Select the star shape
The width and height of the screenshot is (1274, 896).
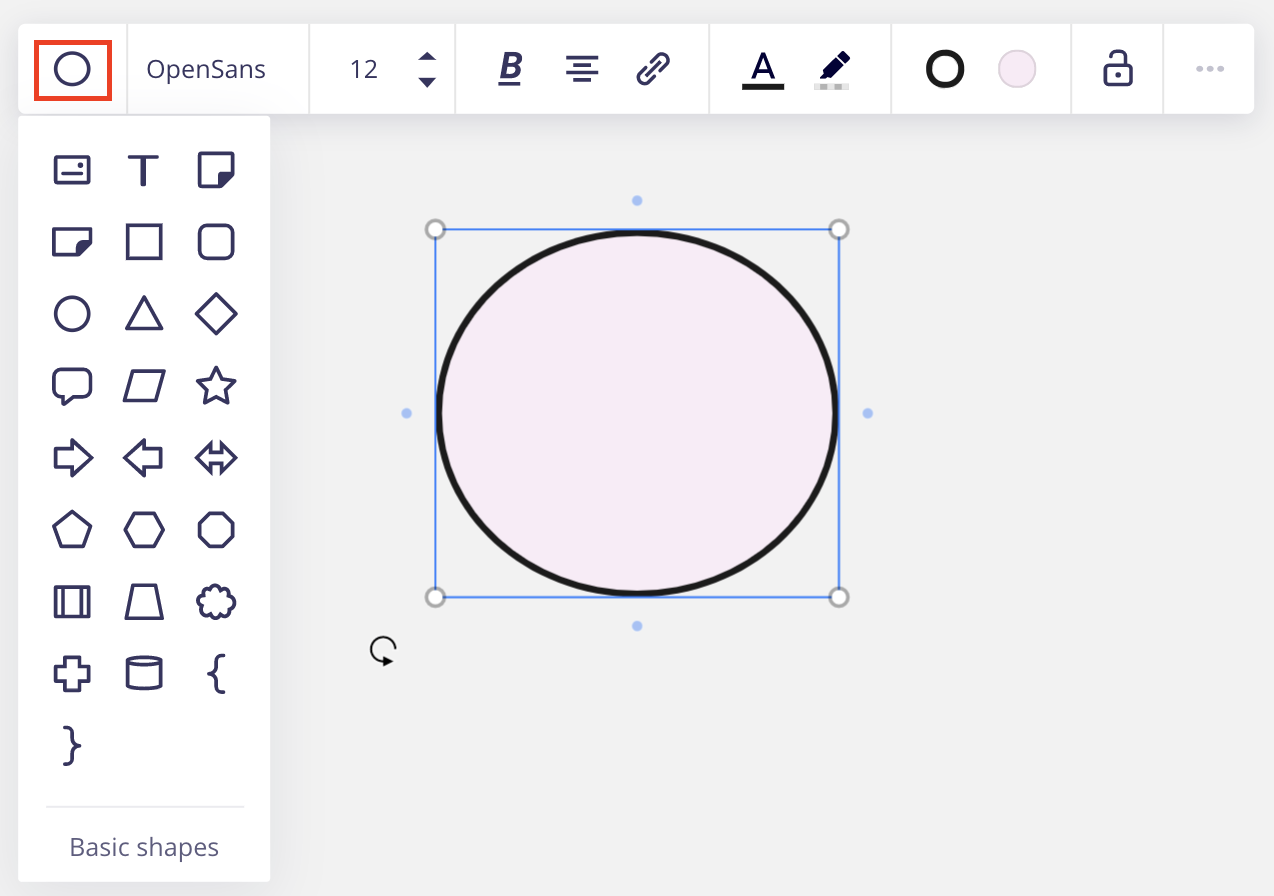216,386
